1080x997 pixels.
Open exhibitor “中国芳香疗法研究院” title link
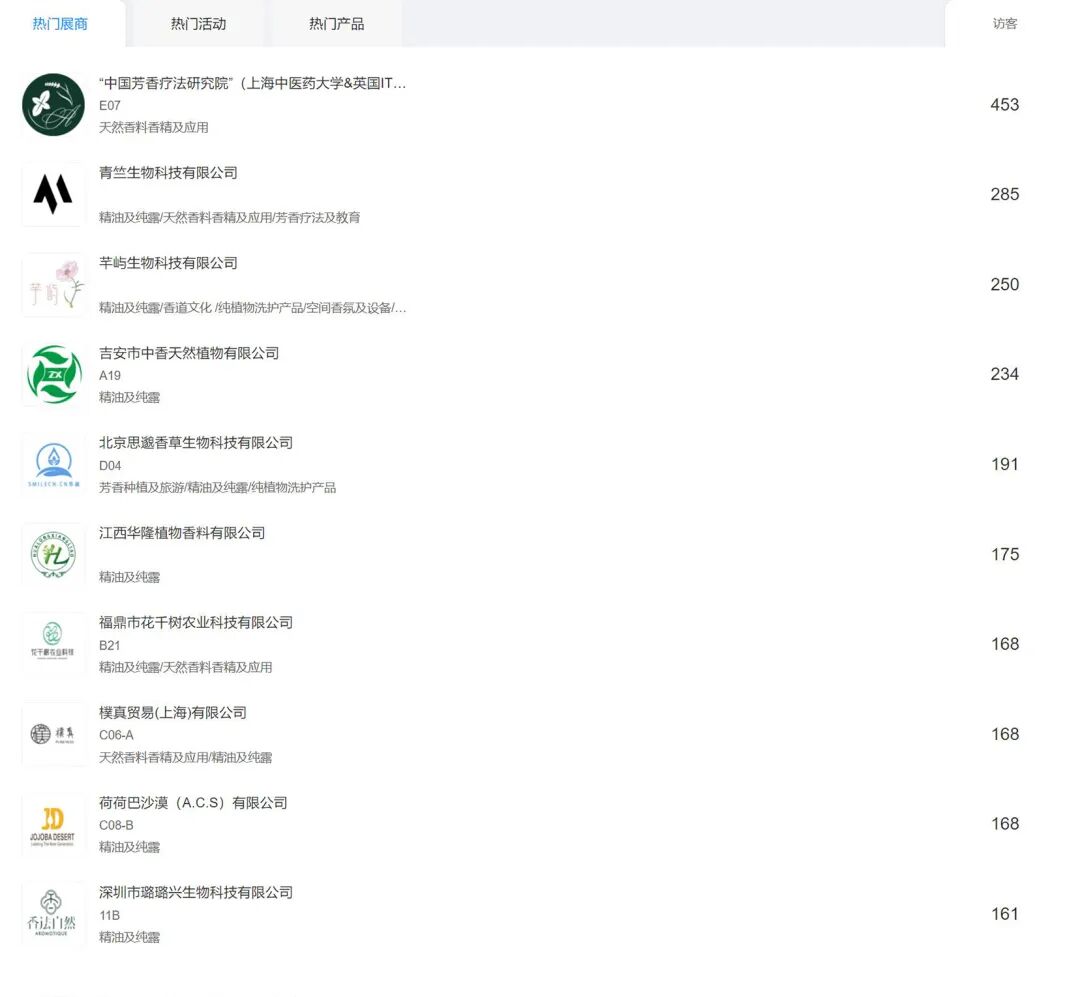(x=252, y=83)
